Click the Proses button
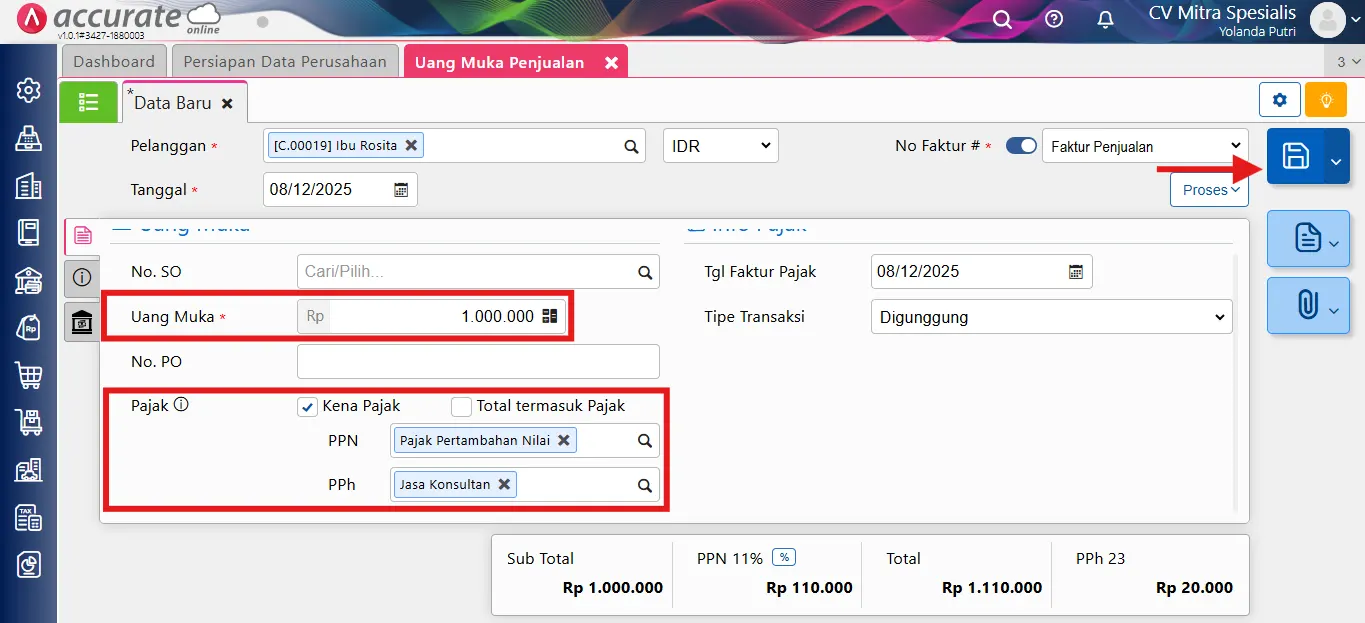Screen dimensions: 1365x623 tap(1209, 190)
